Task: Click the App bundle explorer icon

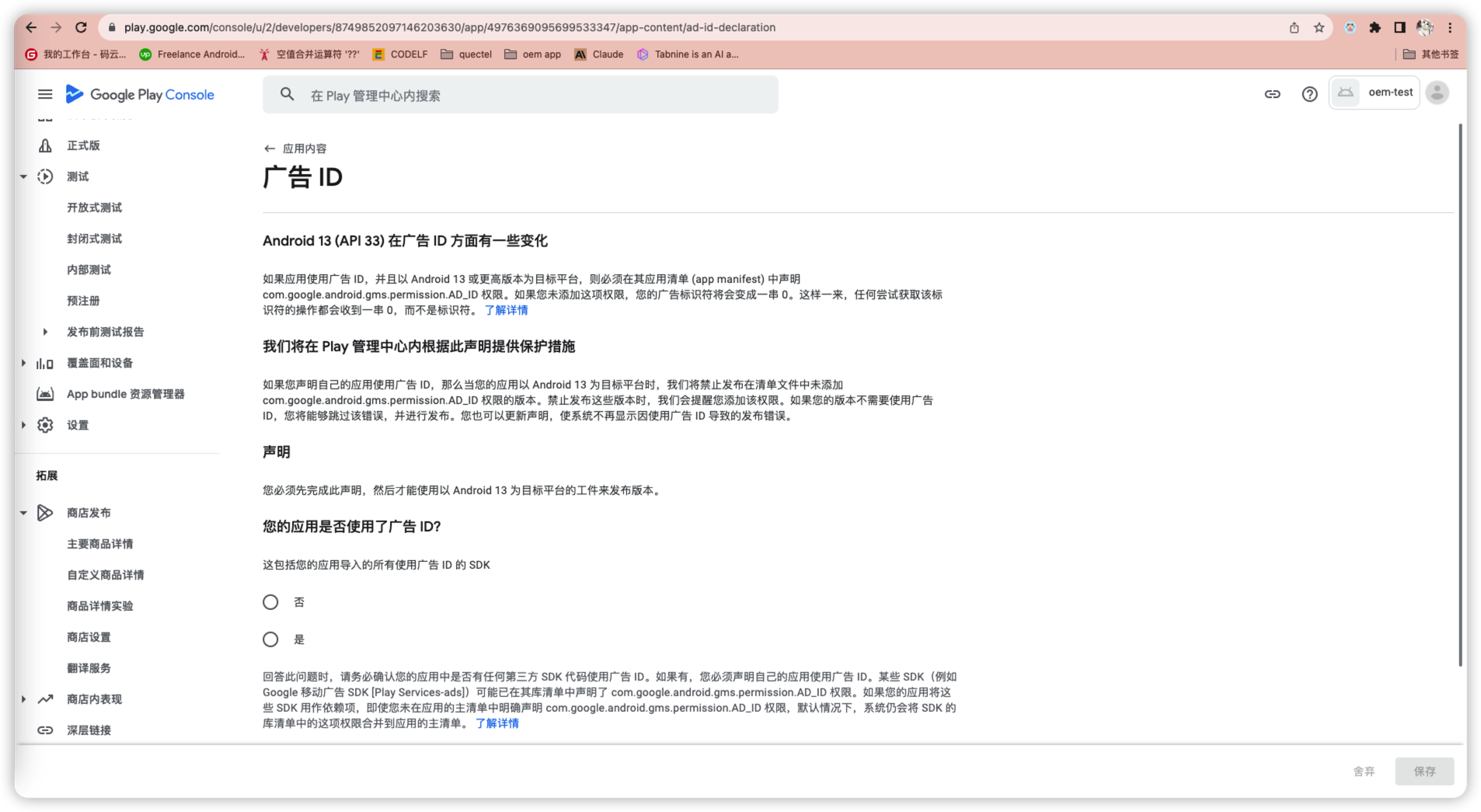Action: point(45,394)
